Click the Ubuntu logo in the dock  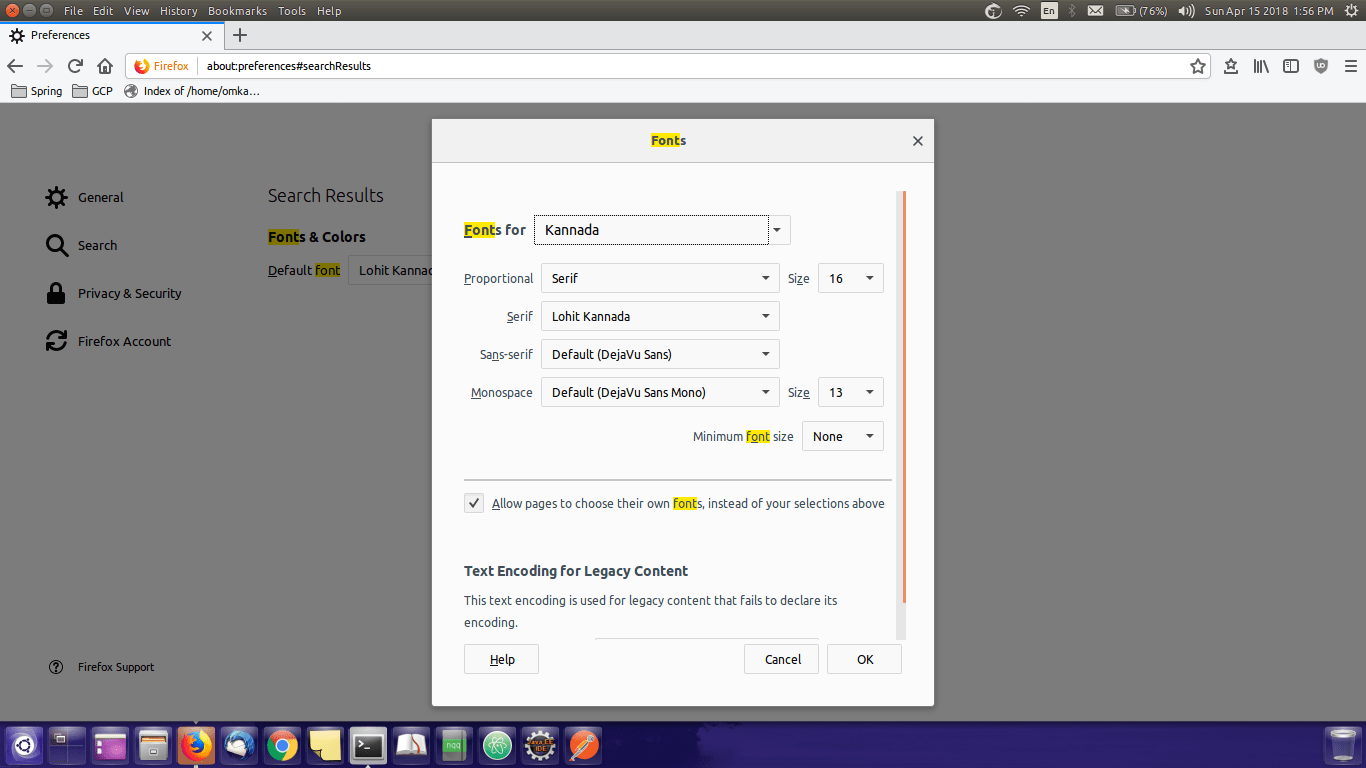[24, 745]
